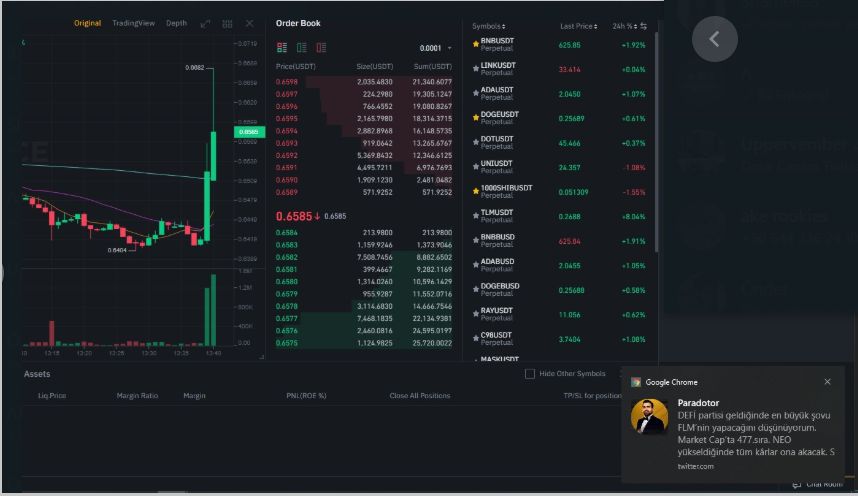Screen dimensions: 858x496
Task: Toggle favorite star for DOGEUSDT
Action: click(x=476, y=118)
